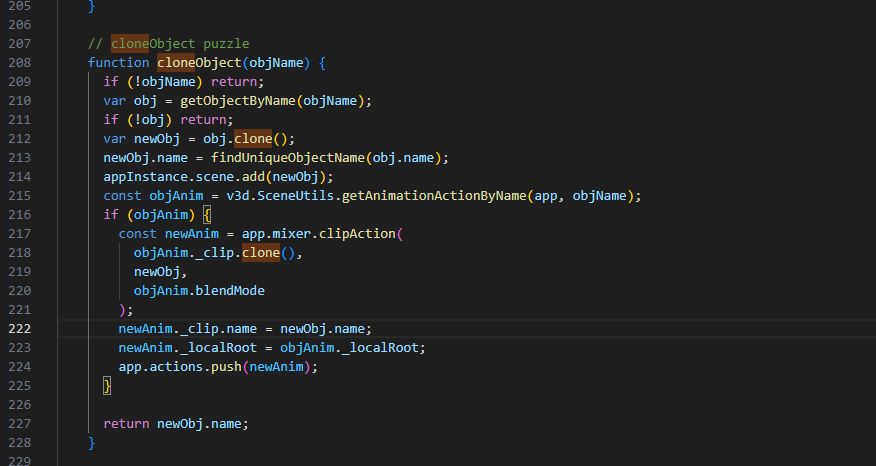876x466 pixels.
Task: Click 'SceneUtils' on line 215
Action: pyautogui.click(x=295, y=196)
